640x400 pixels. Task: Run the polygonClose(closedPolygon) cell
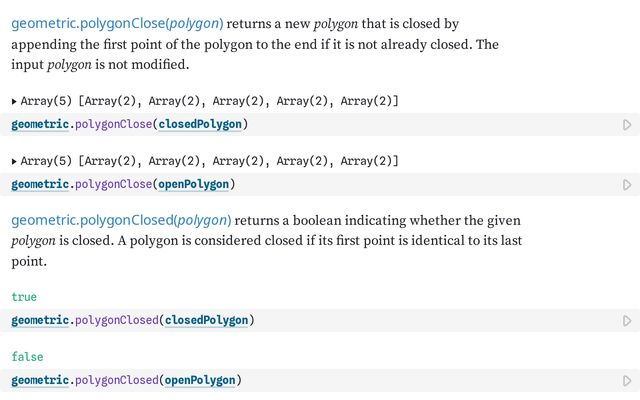[627, 124]
